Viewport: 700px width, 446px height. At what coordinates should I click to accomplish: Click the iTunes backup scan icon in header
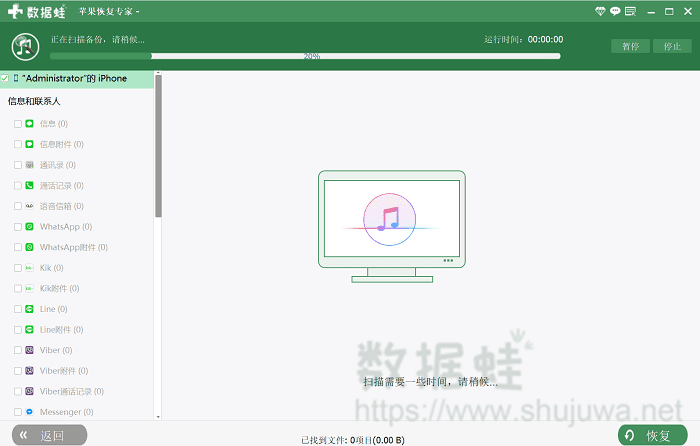pos(25,46)
